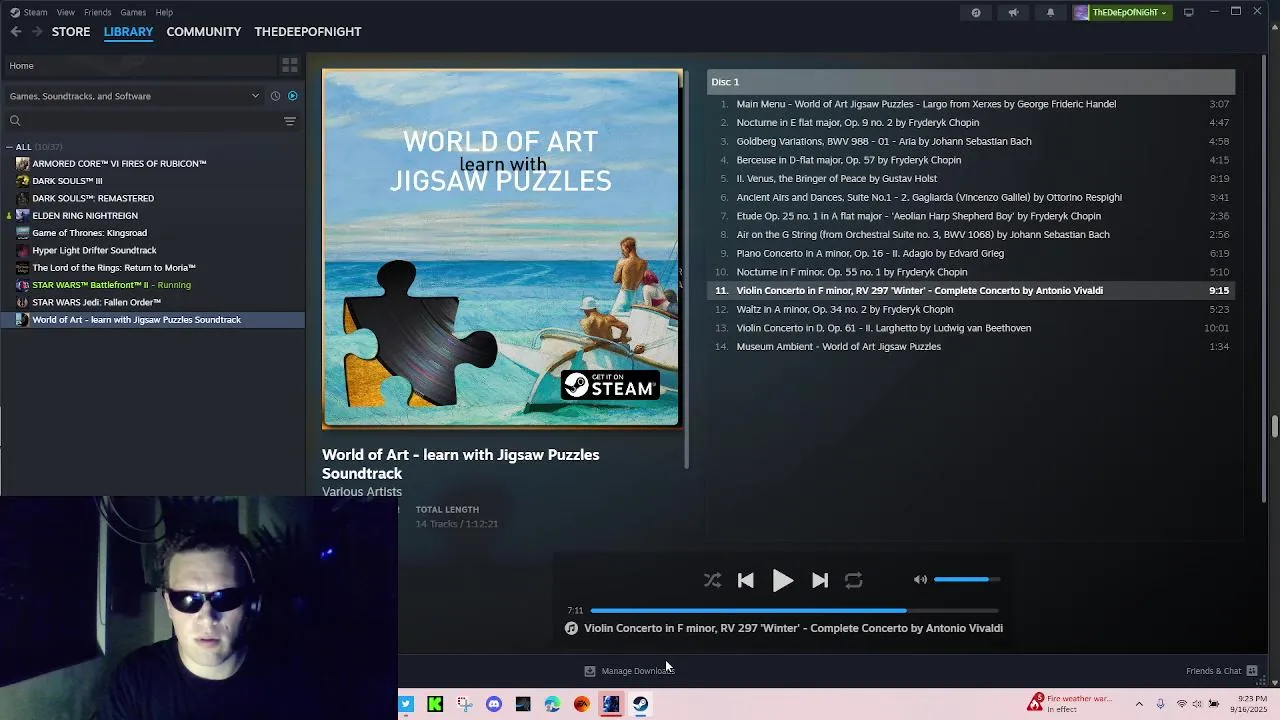Image resolution: width=1280 pixels, height=720 pixels.
Task: Play Museum Ambient track 14
Action: pyautogui.click(x=971, y=347)
